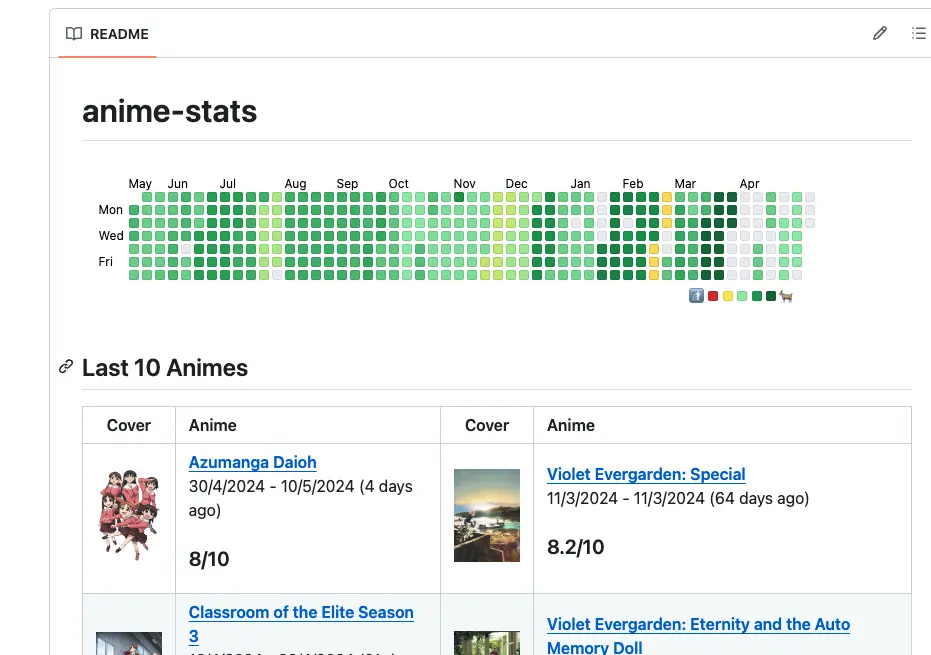The width and height of the screenshot is (931, 655).
Task: Click the Fri weekday label
Action: tap(106, 262)
